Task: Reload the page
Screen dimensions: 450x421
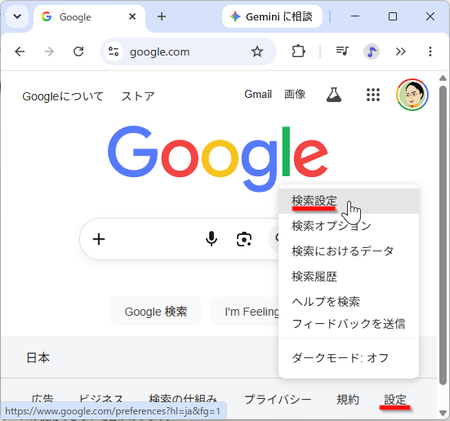Action: pos(78,51)
